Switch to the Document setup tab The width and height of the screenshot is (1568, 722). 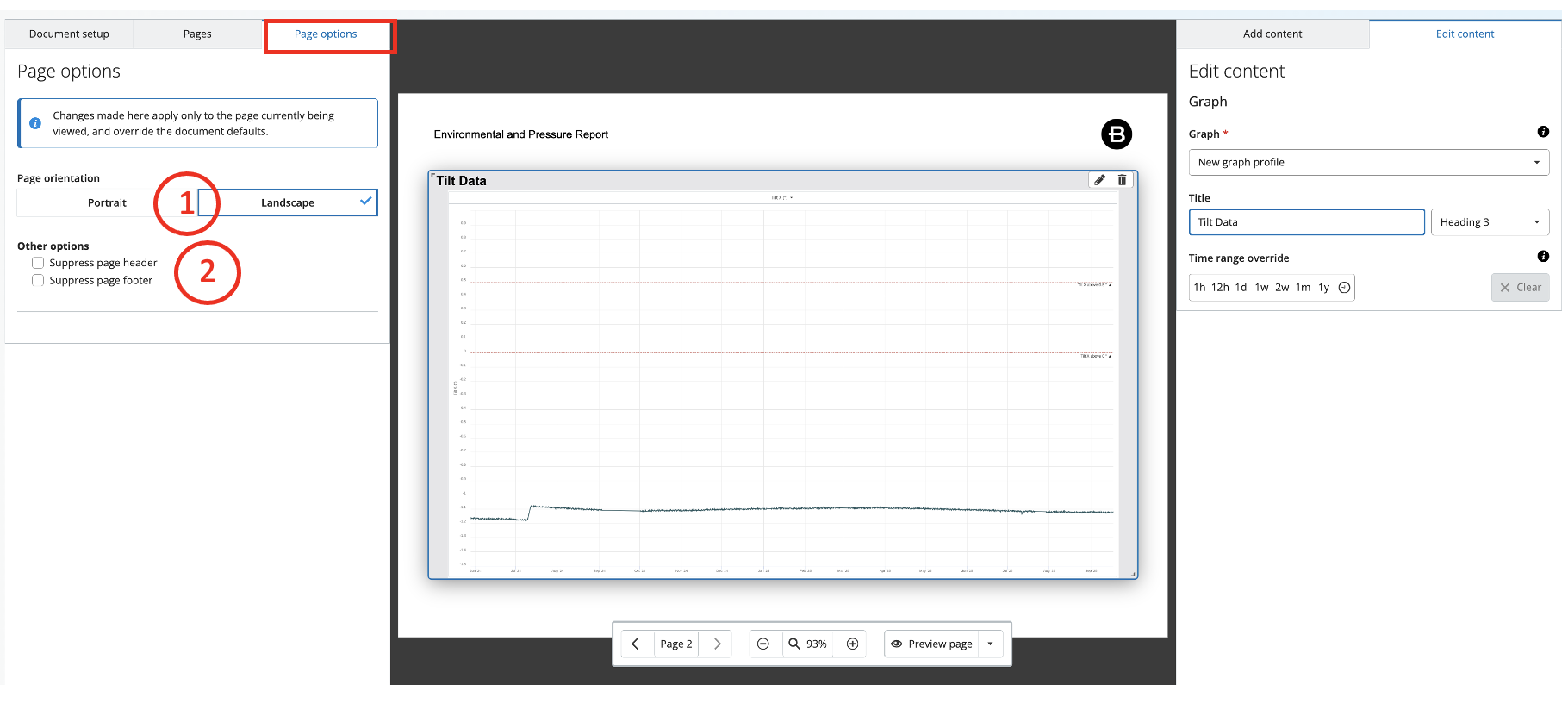pyautogui.click(x=69, y=34)
